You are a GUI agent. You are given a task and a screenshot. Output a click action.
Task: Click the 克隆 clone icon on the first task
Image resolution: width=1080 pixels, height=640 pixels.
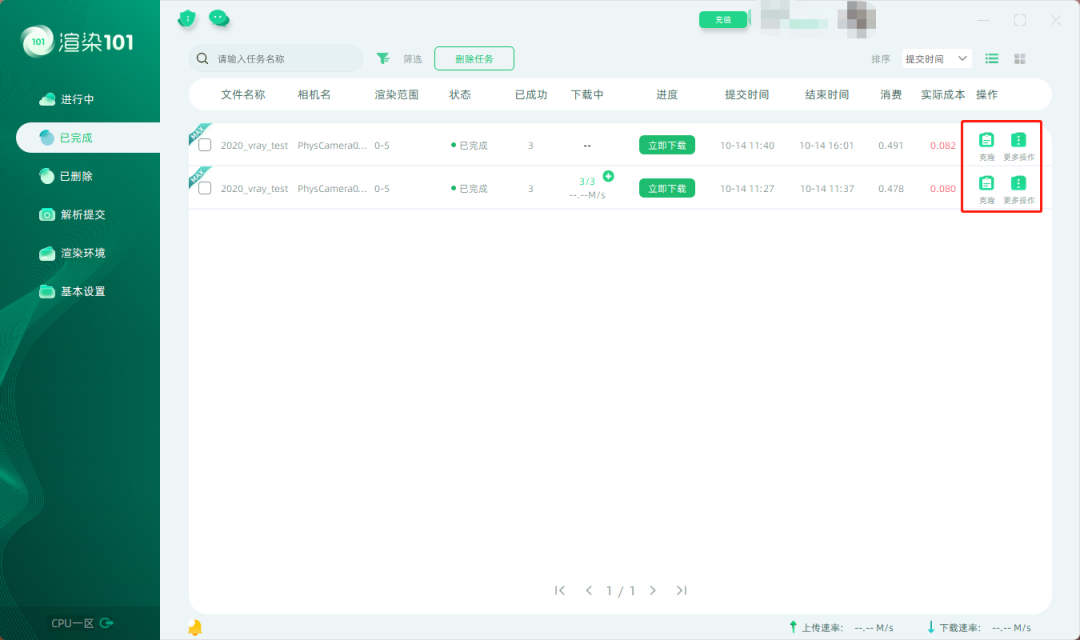pos(984,140)
